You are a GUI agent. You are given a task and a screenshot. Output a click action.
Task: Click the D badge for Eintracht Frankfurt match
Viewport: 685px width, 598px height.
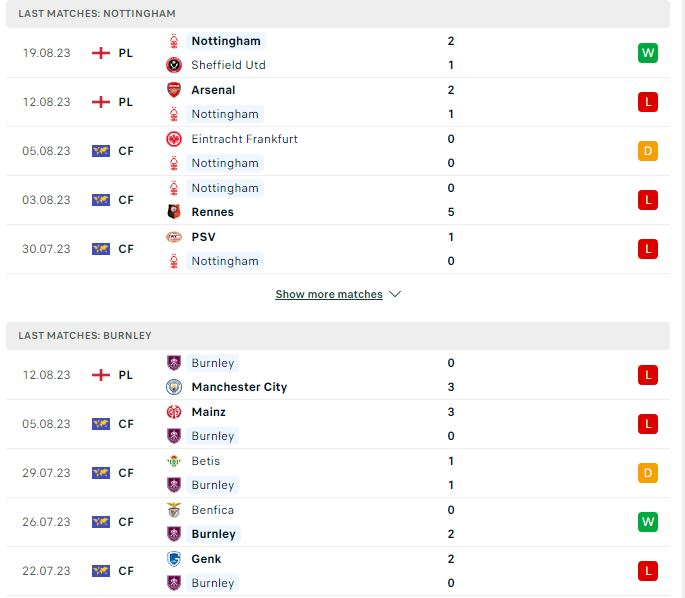(647, 151)
